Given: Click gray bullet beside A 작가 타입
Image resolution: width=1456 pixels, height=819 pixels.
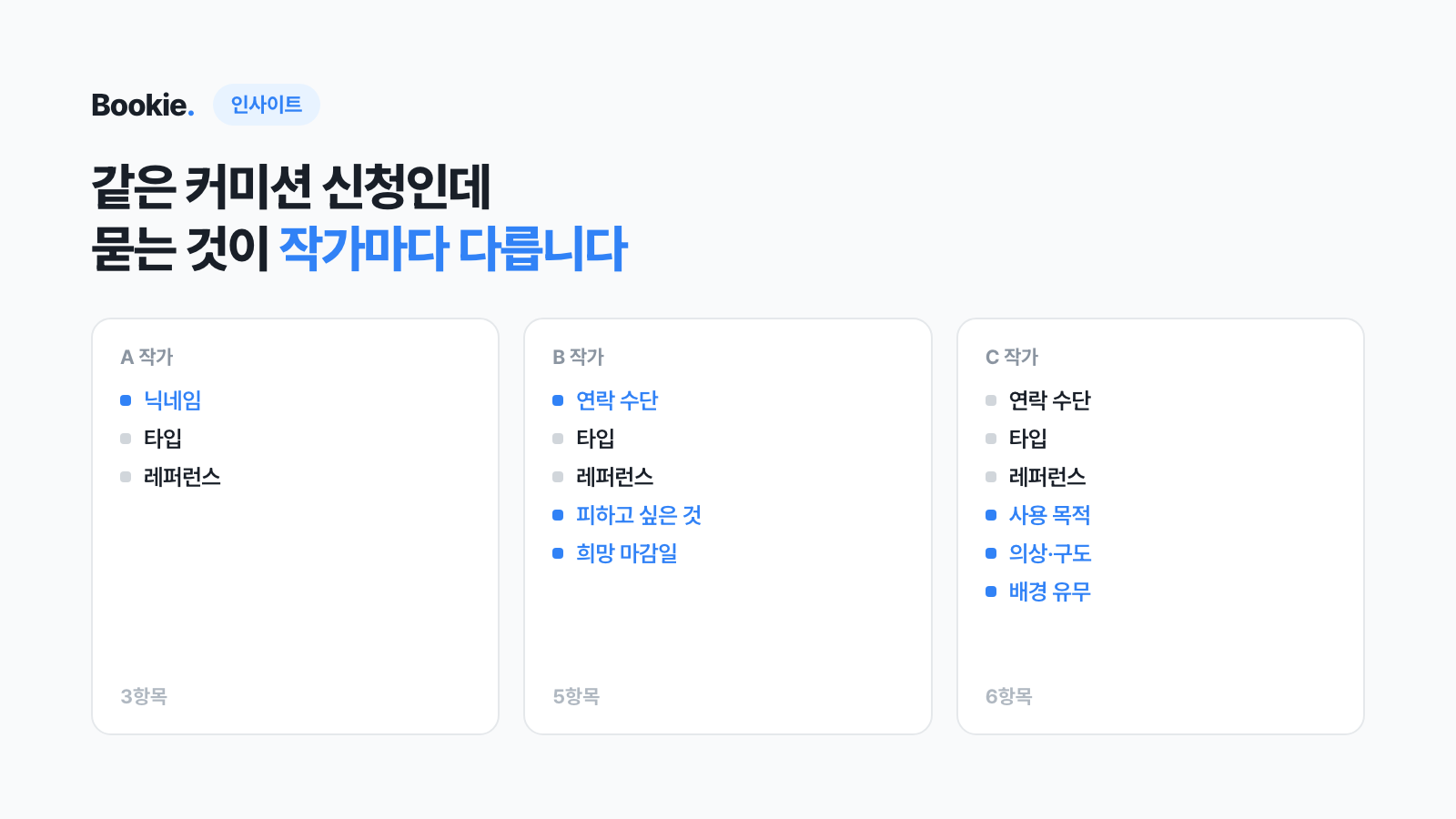Looking at the screenshot, I should click(x=126, y=439).
